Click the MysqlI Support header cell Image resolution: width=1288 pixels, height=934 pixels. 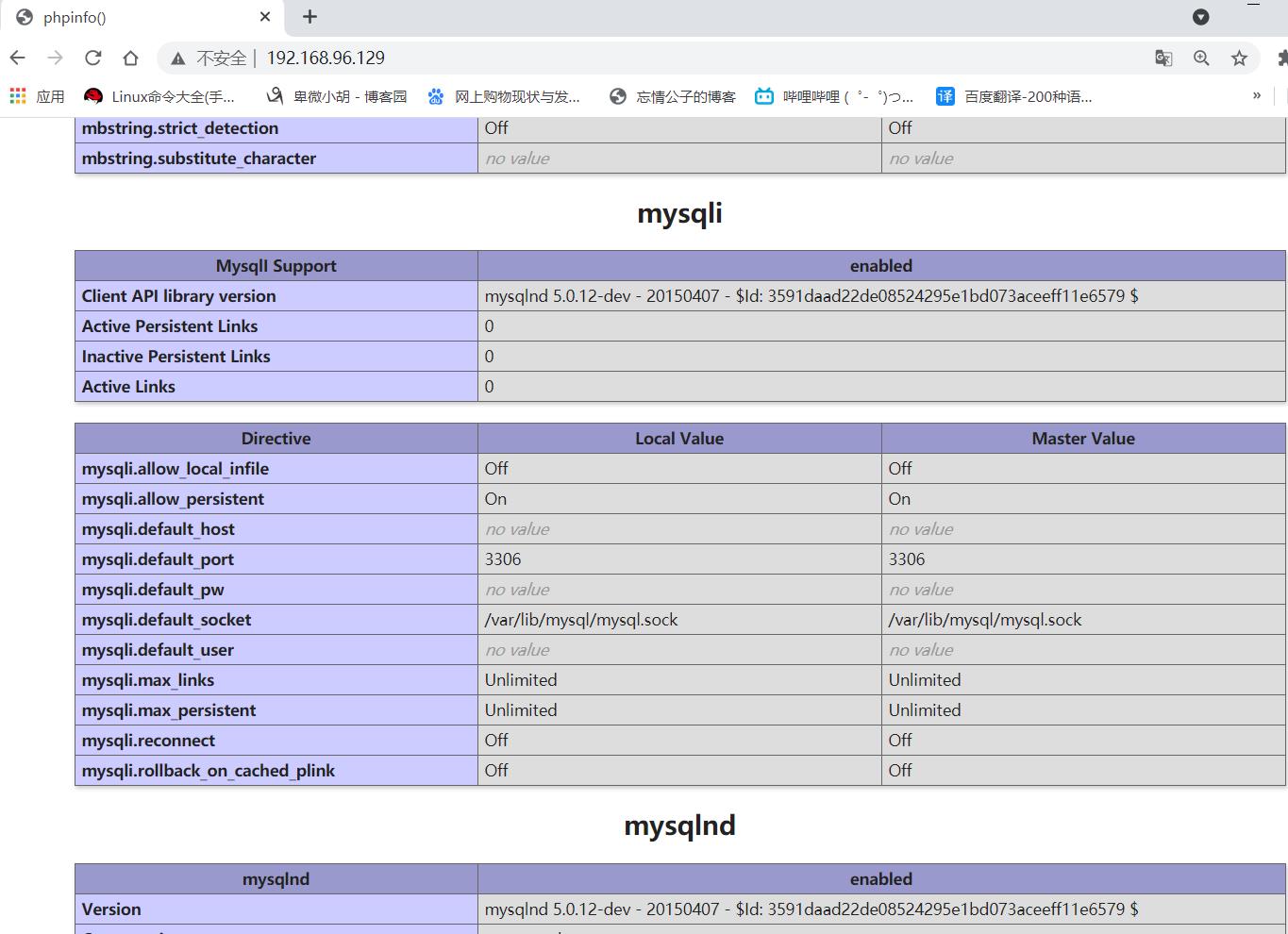(x=276, y=266)
